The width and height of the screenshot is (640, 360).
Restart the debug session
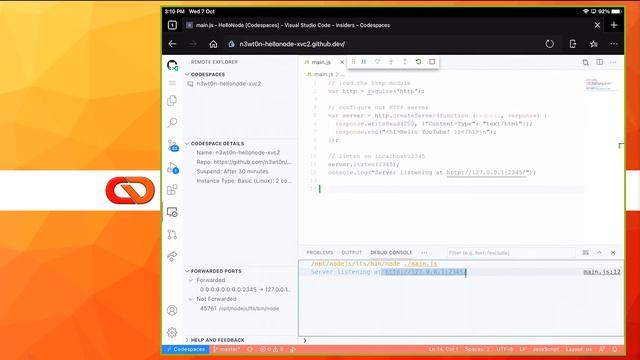coord(418,62)
